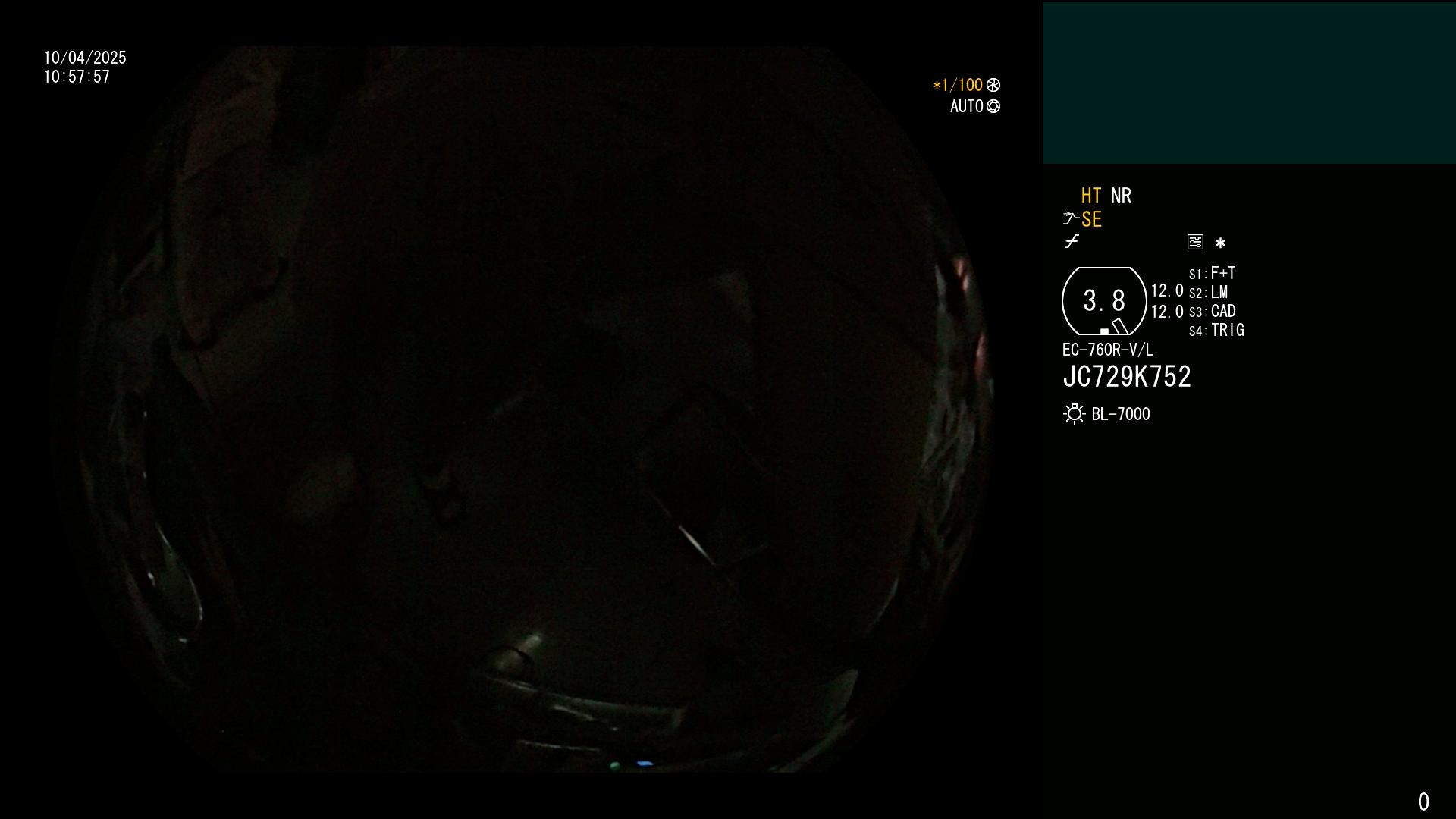Click the tone curve icon below SE

tap(1072, 242)
